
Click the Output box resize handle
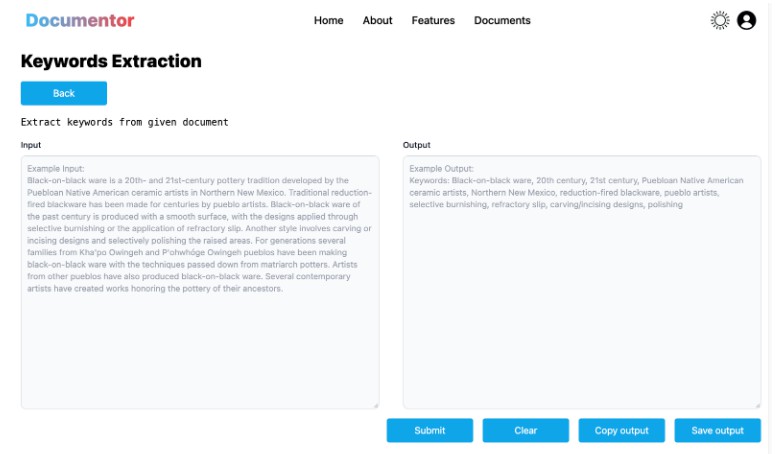[757, 405]
